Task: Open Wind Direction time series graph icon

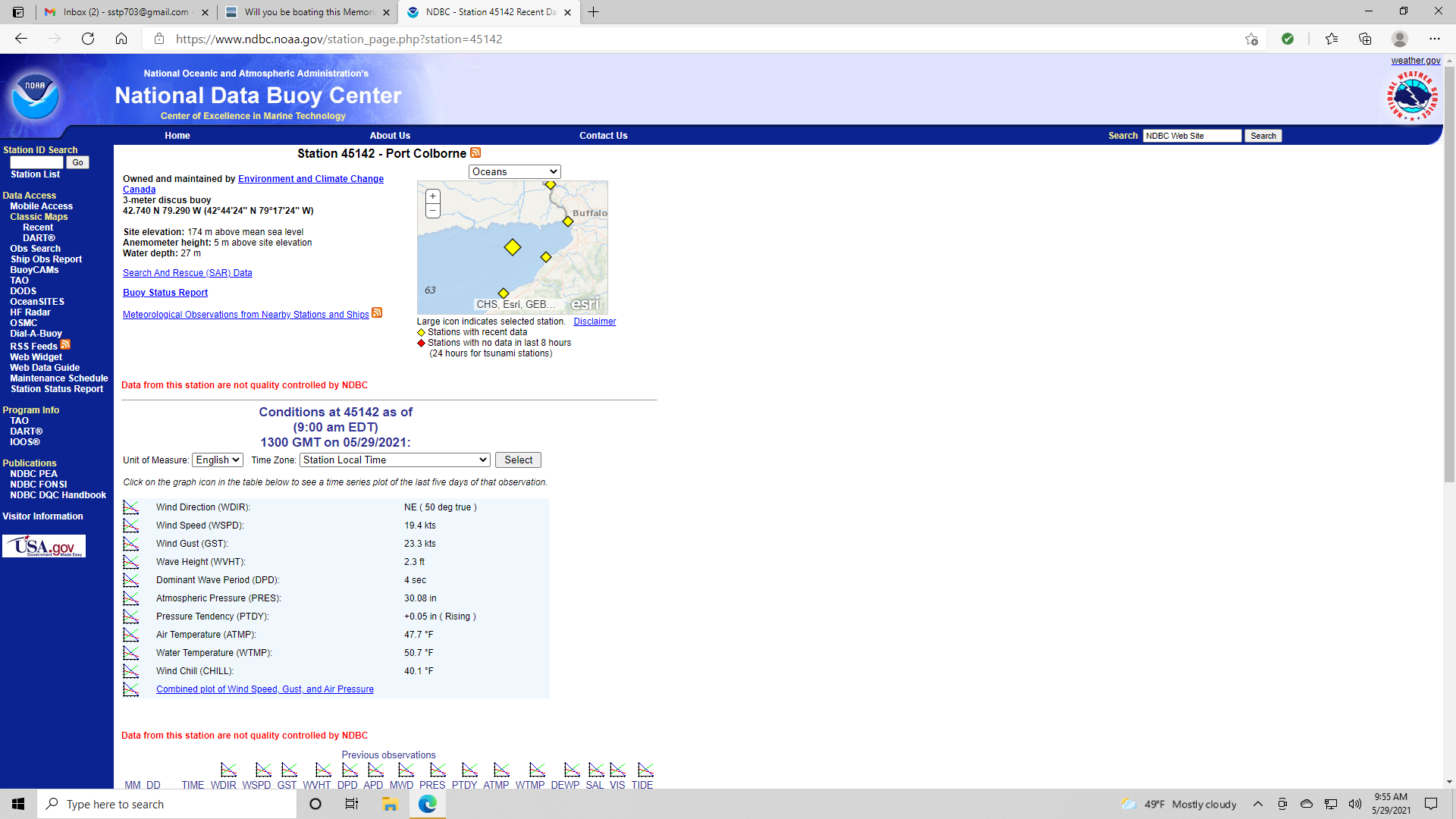Action: pos(131,507)
